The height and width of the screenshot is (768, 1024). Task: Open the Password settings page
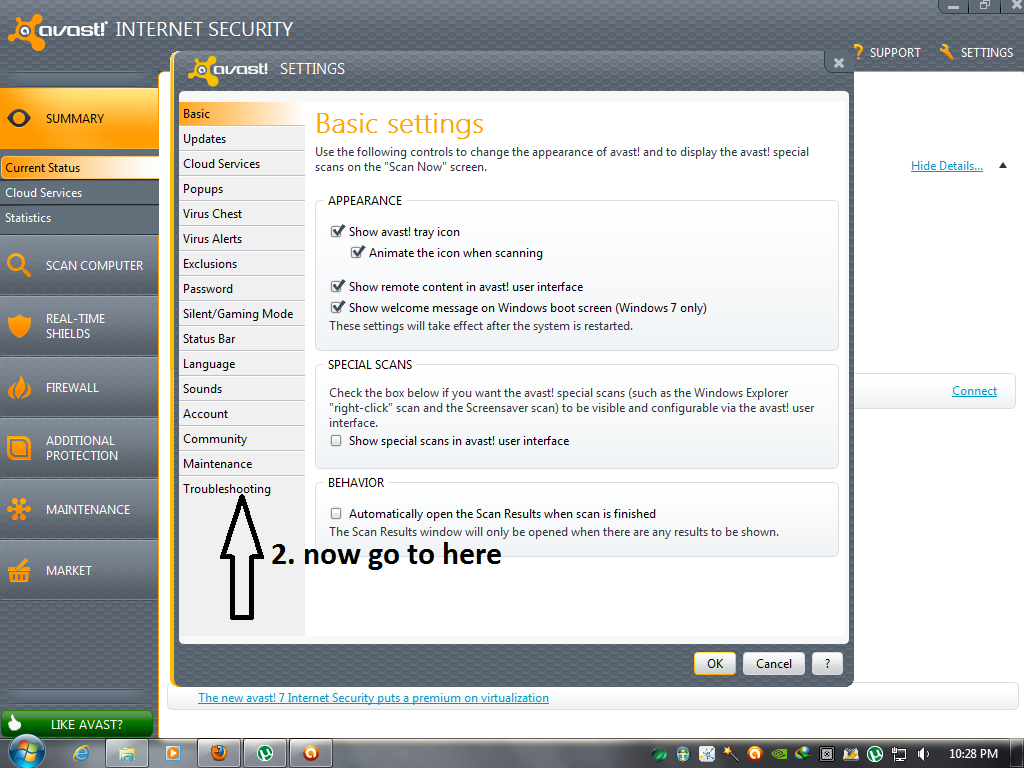tap(242, 289)
